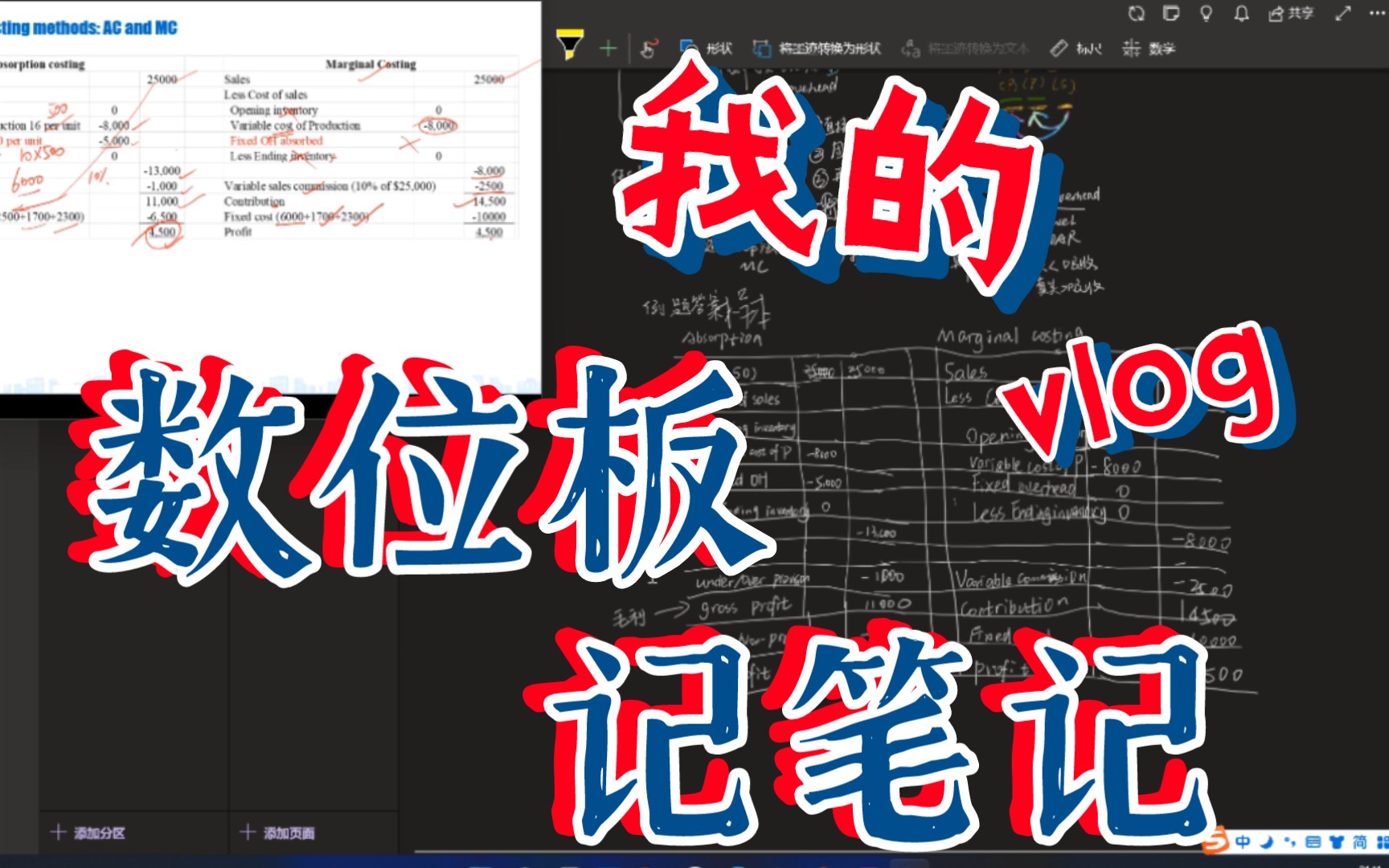Expand the add pen + menu
Image resolution: width=1389 pixels, height=868 pixels.
607,47
